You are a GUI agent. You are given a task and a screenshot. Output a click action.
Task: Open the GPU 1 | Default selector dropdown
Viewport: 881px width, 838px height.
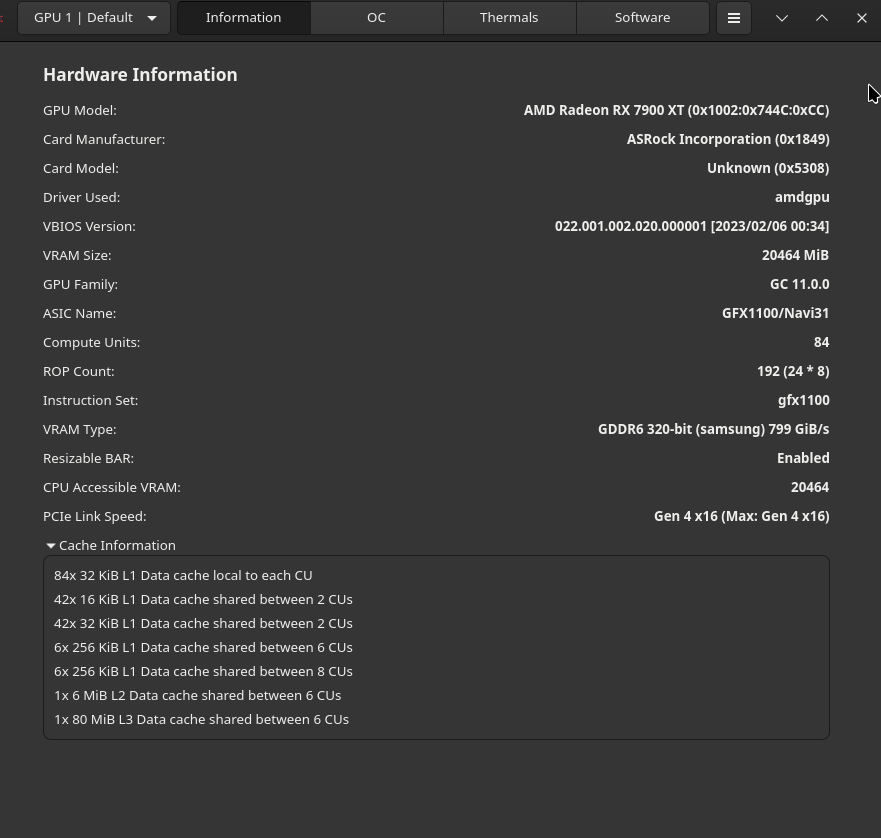click(94, 18)
